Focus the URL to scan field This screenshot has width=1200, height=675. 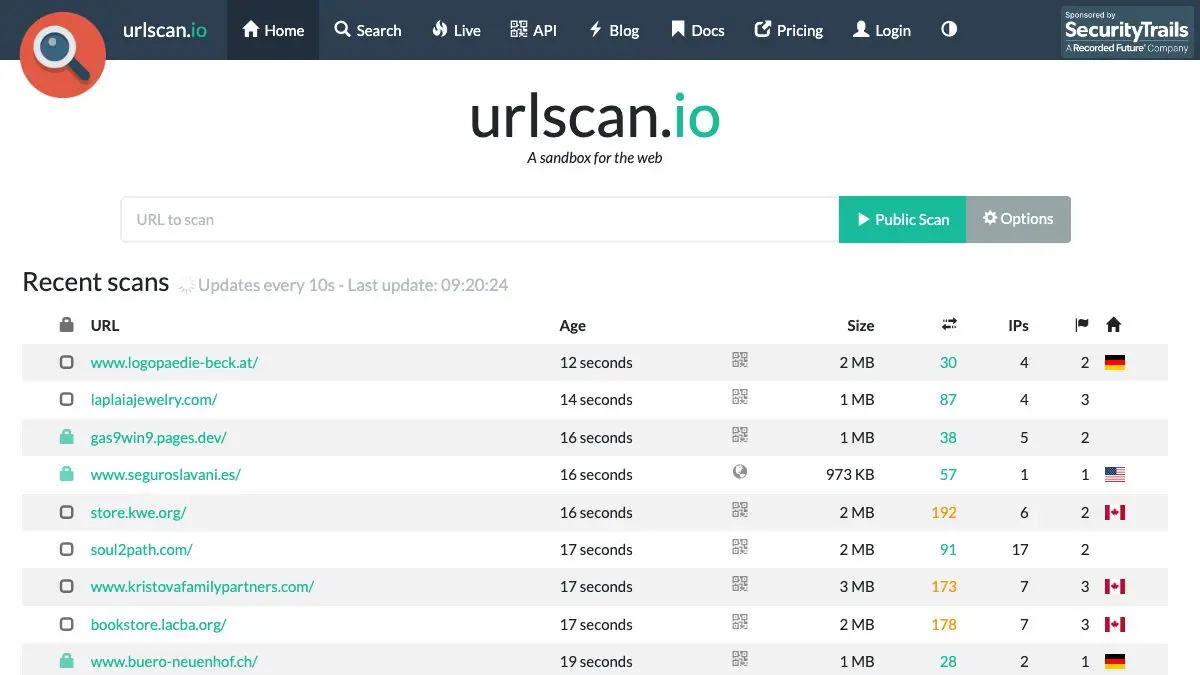pyautogui.click(x=480, y=219)
